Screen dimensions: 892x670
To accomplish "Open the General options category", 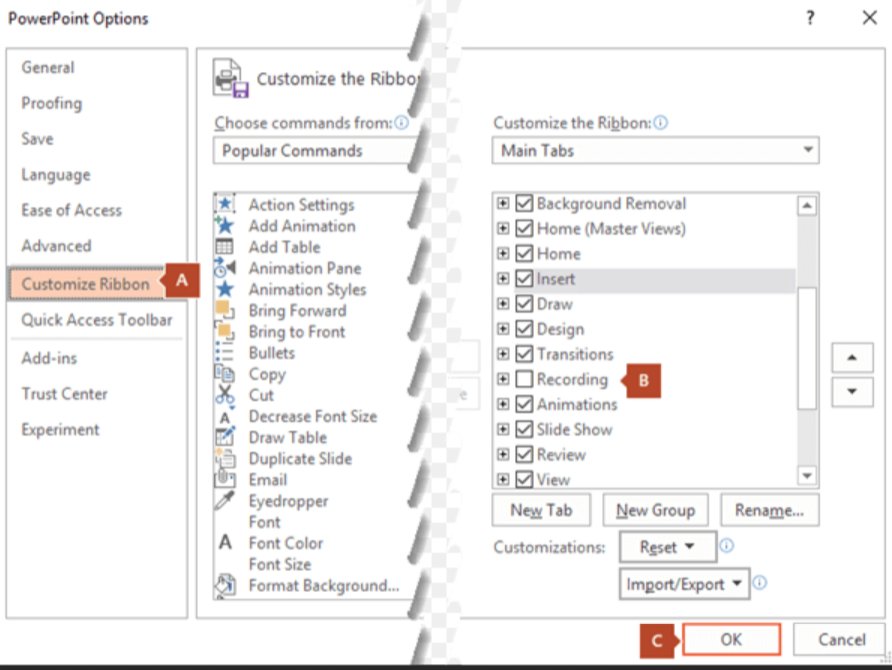I will tap(48, 67).
